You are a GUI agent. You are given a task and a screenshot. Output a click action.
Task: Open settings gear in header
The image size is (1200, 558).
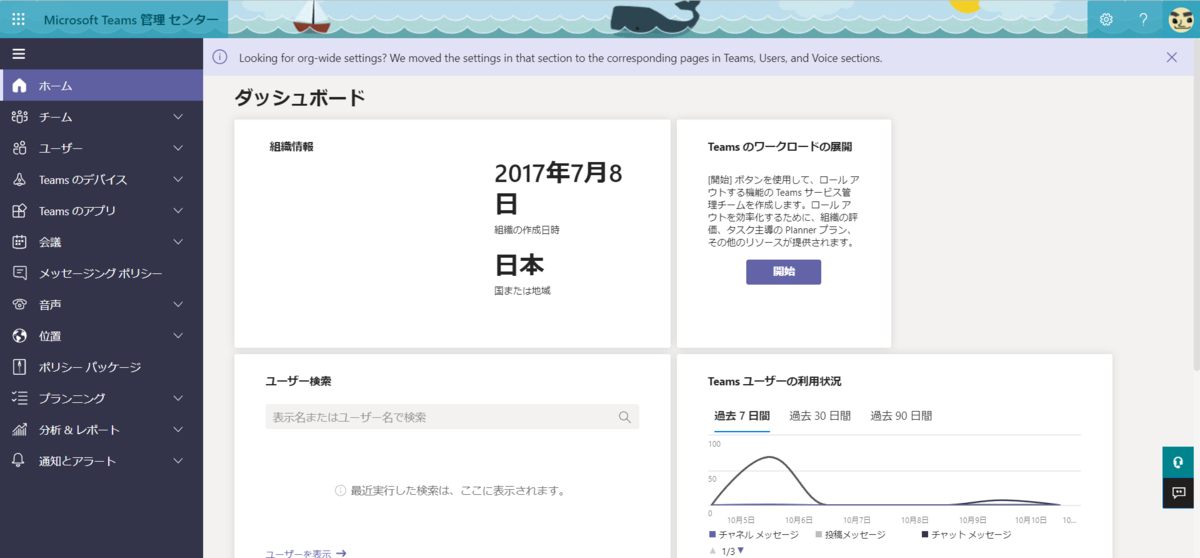[x=1106, y=19]
